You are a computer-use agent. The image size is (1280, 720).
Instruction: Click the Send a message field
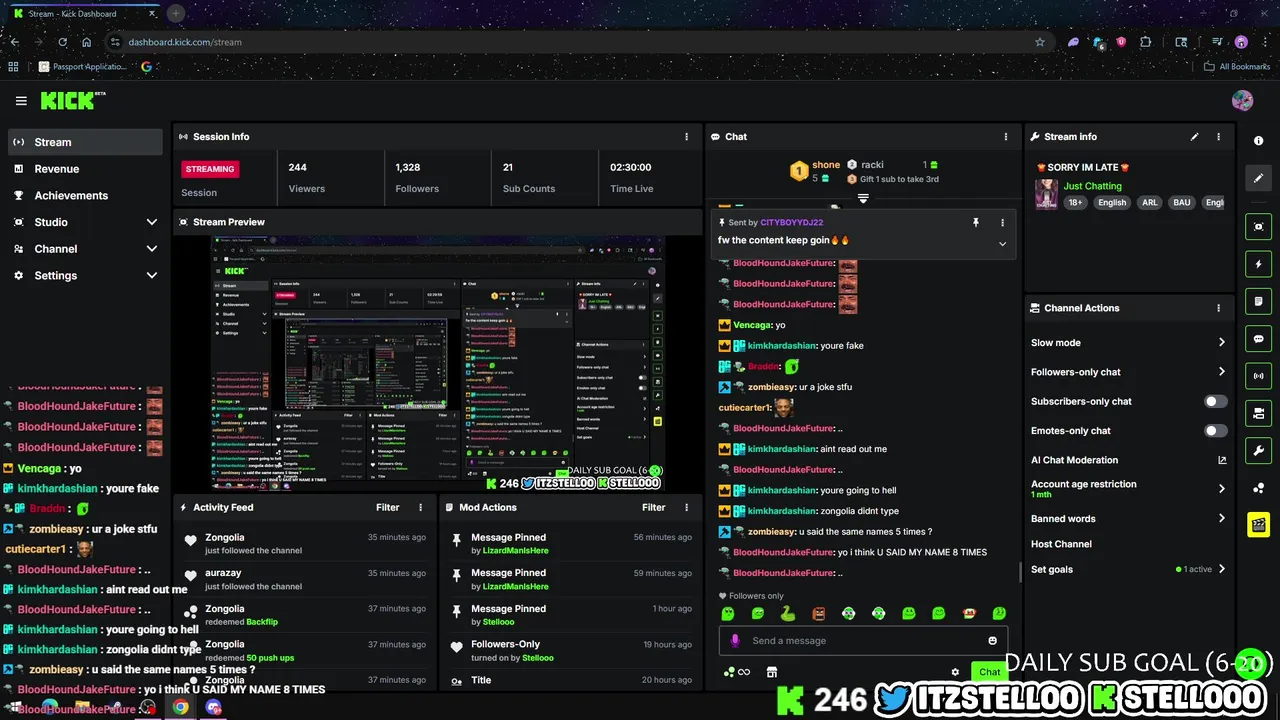click(x=865, y=641)
